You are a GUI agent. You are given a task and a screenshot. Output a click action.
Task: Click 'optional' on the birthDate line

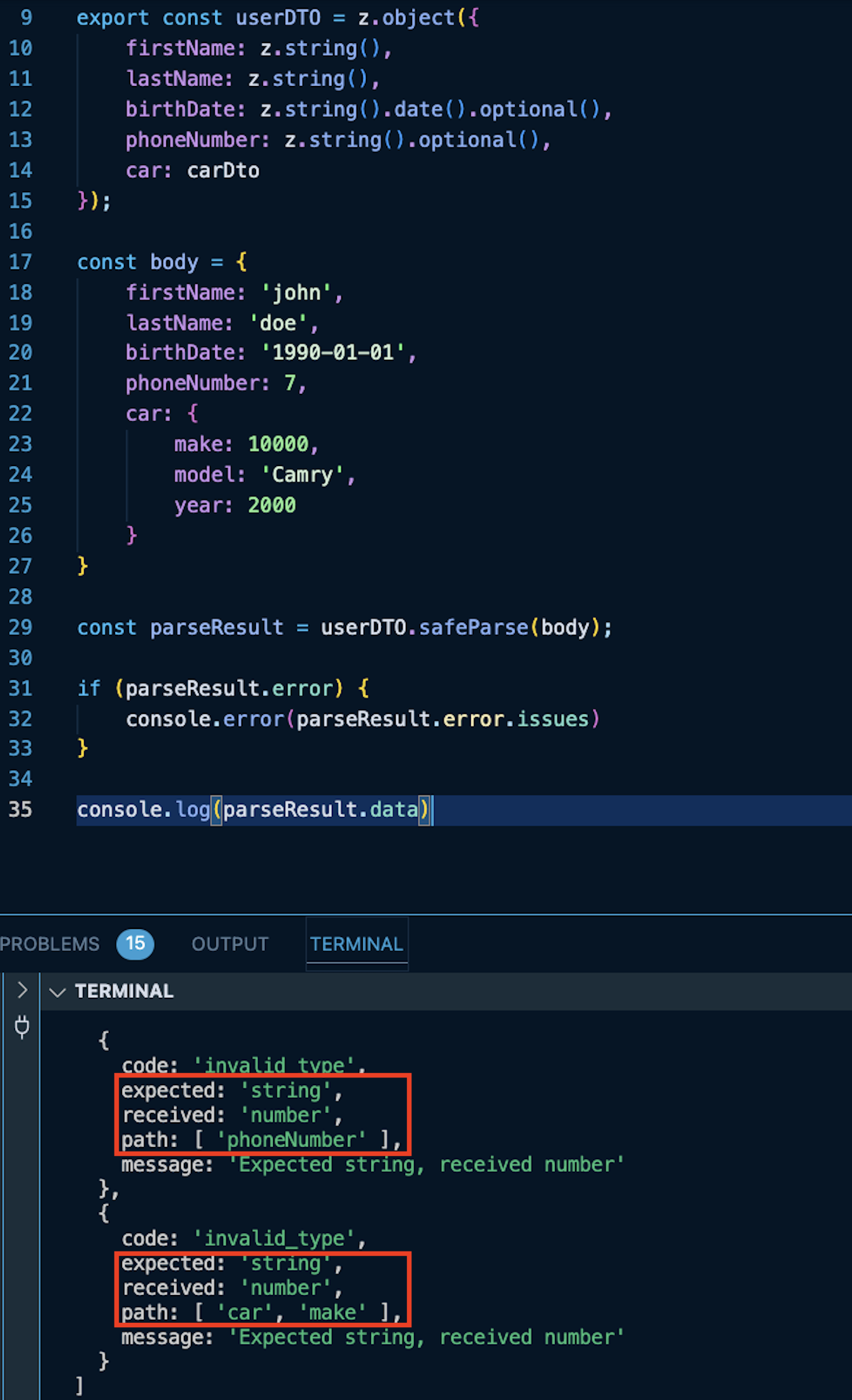point(528,109)
